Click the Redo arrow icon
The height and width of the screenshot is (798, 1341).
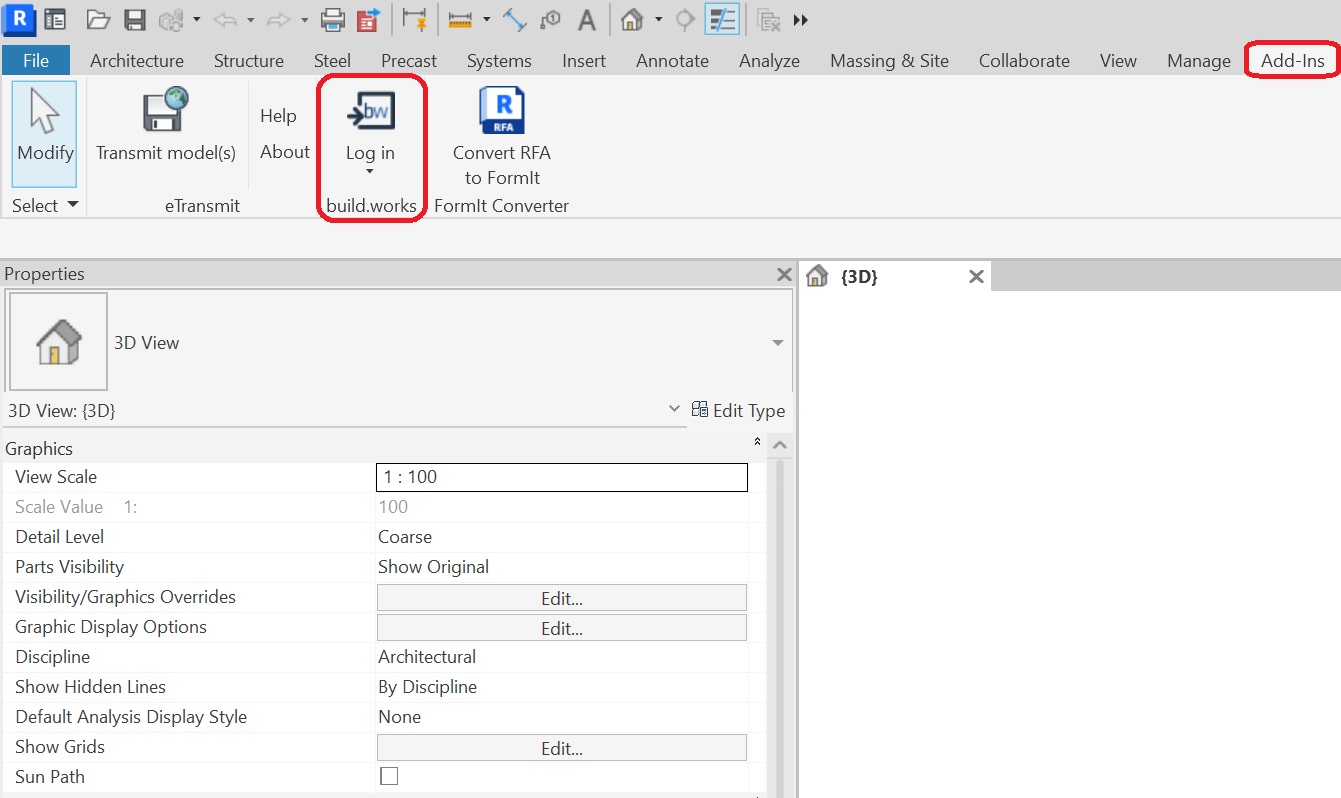[x=279, y=19]
